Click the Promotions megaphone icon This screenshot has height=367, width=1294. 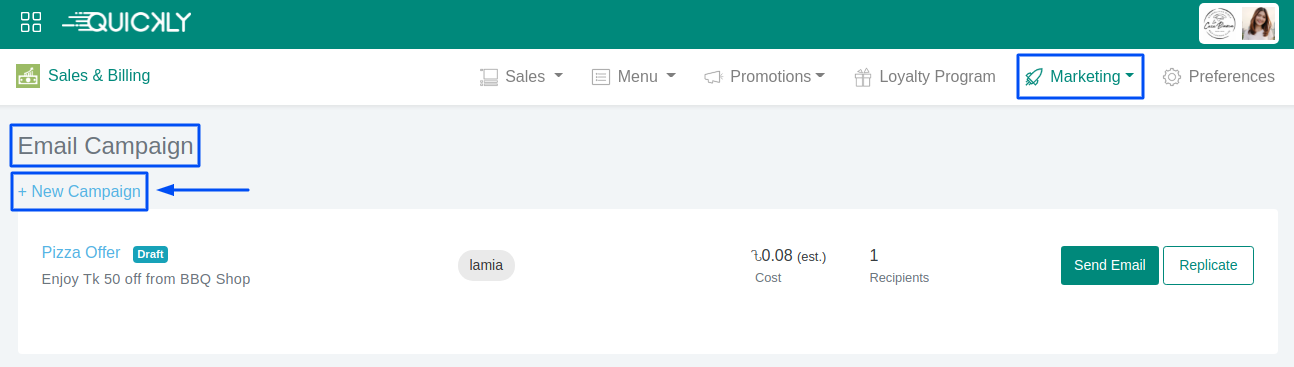[x=713, y=77]
